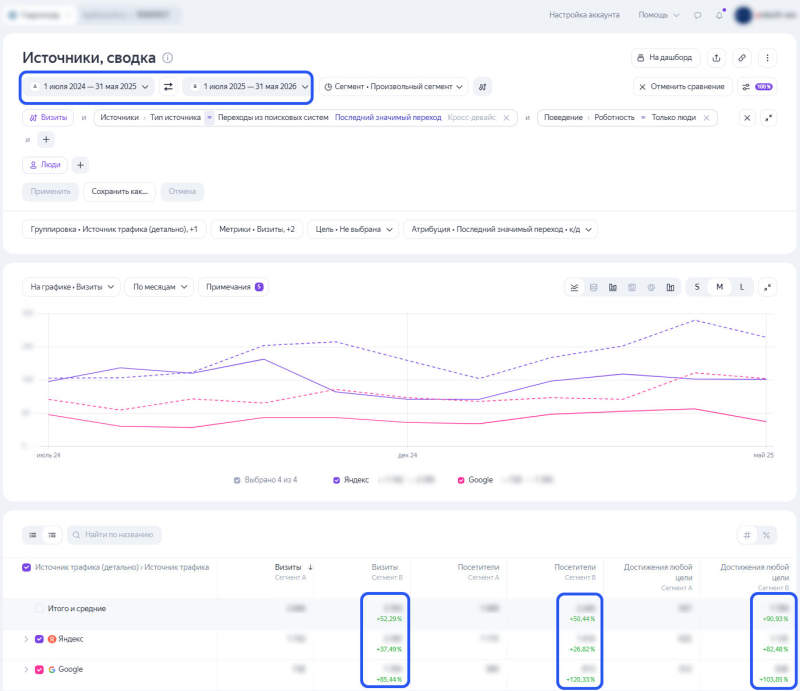Click the export report icon
Image resolution: width=800 pixels, height=691 pixels.
[716, 58]
